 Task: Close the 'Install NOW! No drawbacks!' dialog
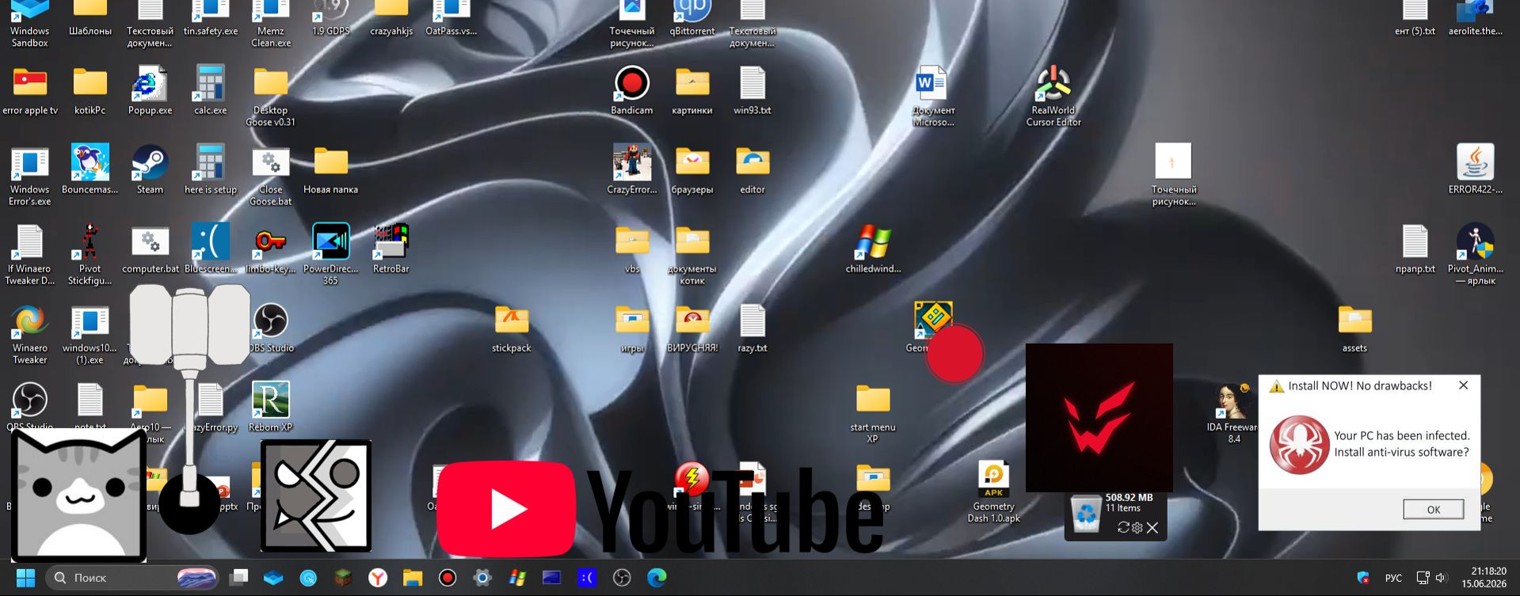pos(1463,385)
